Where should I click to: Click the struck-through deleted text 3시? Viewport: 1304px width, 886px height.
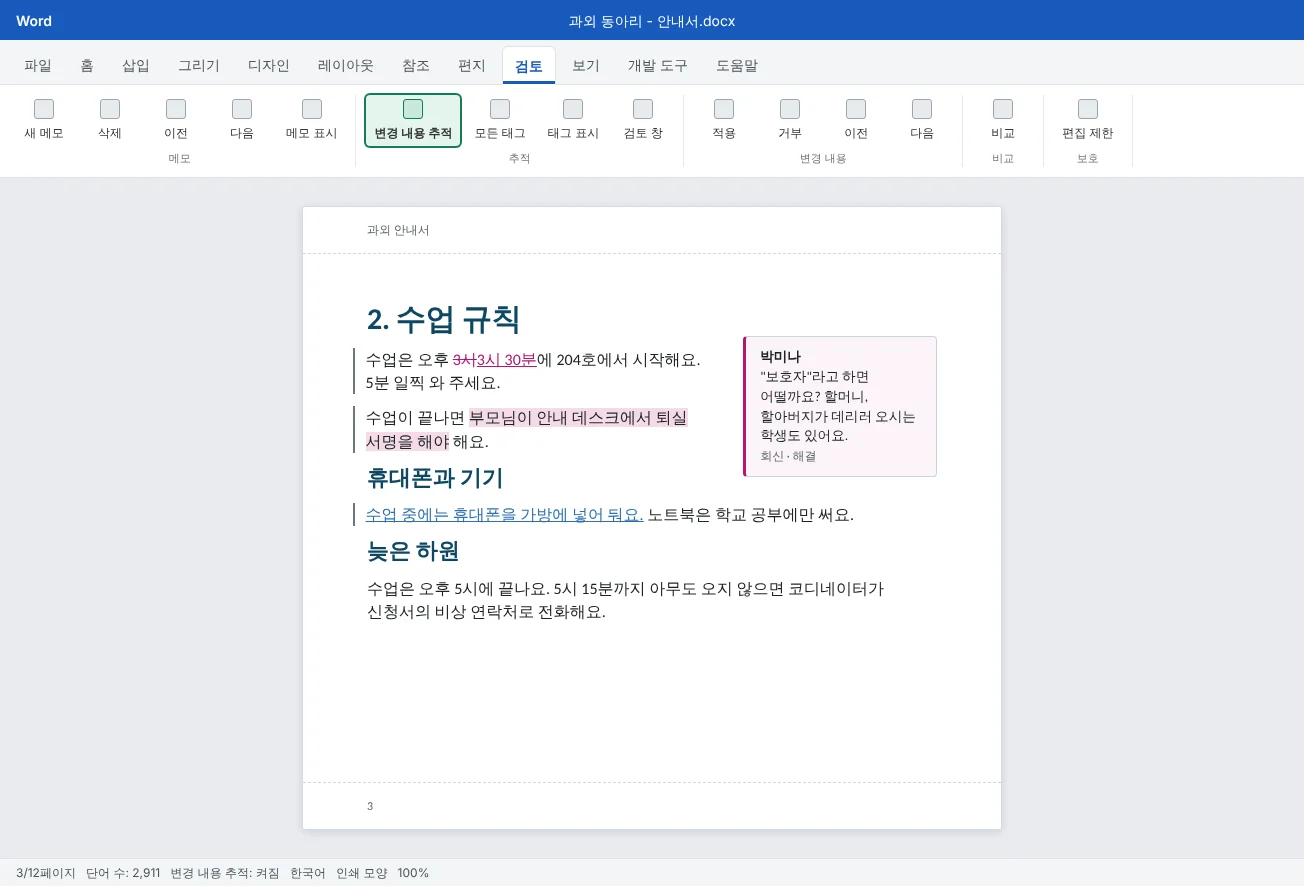coord(465,360)
